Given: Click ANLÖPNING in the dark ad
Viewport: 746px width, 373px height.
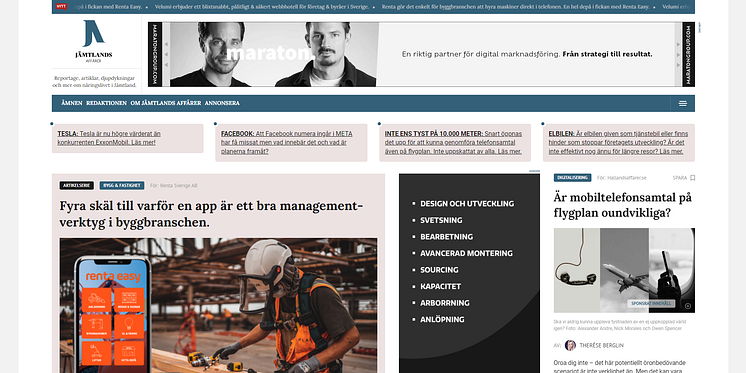Looking at the screenshot, I should (442, 319).
